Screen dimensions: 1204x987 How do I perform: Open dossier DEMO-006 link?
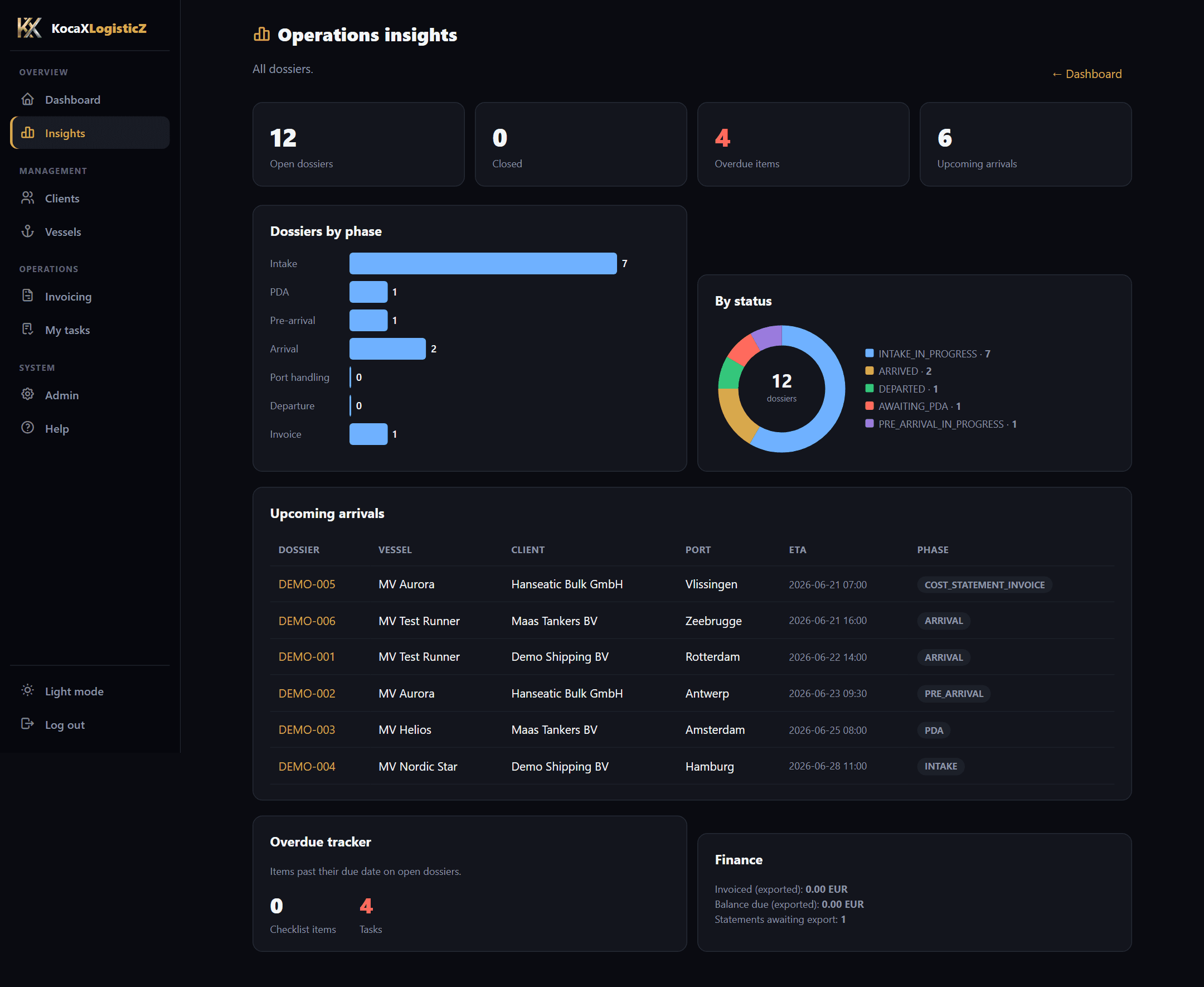pos(307,621)
